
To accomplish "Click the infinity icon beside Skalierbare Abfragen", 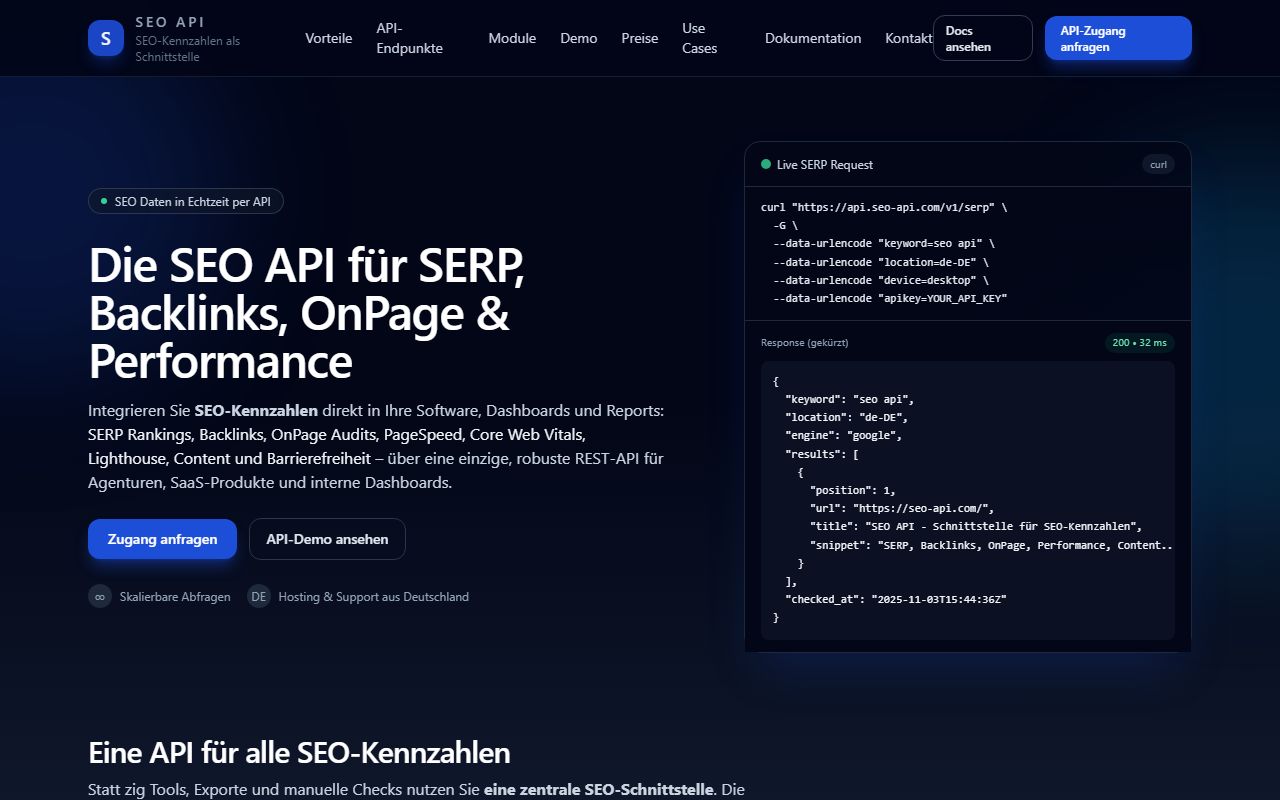I will tap(100, 597).
